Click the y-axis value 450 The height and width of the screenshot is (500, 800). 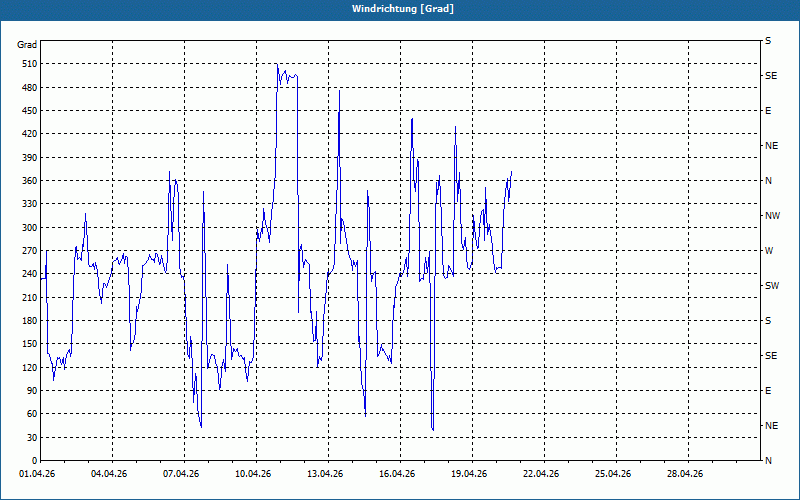click(30, 111)
